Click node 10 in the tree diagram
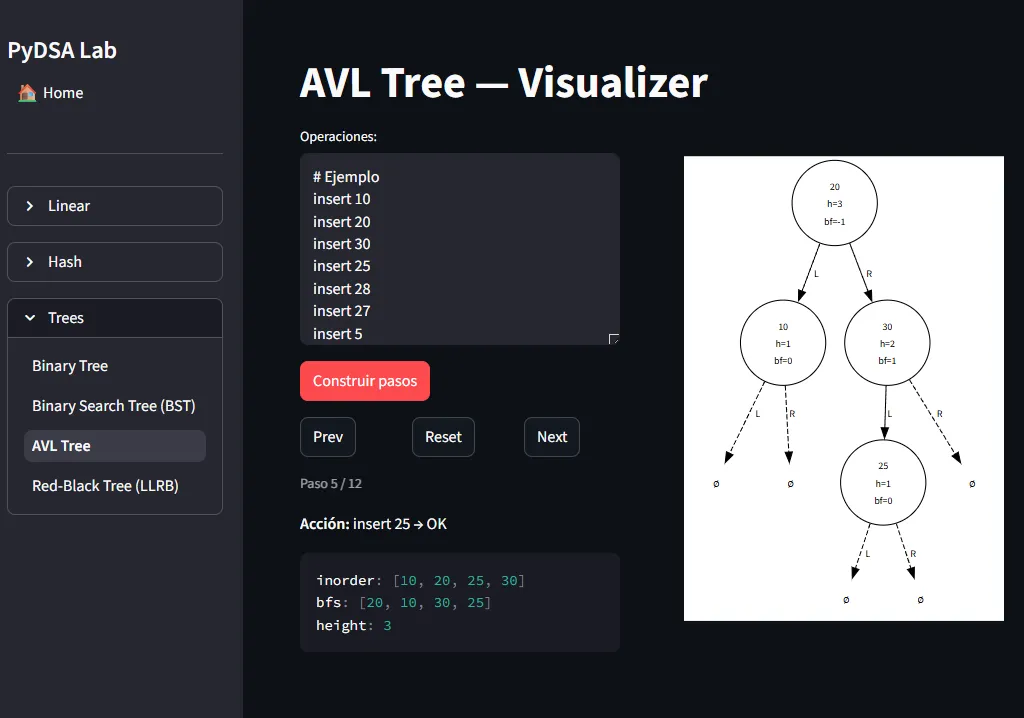1024x718 pixels. tap(783, 342)
